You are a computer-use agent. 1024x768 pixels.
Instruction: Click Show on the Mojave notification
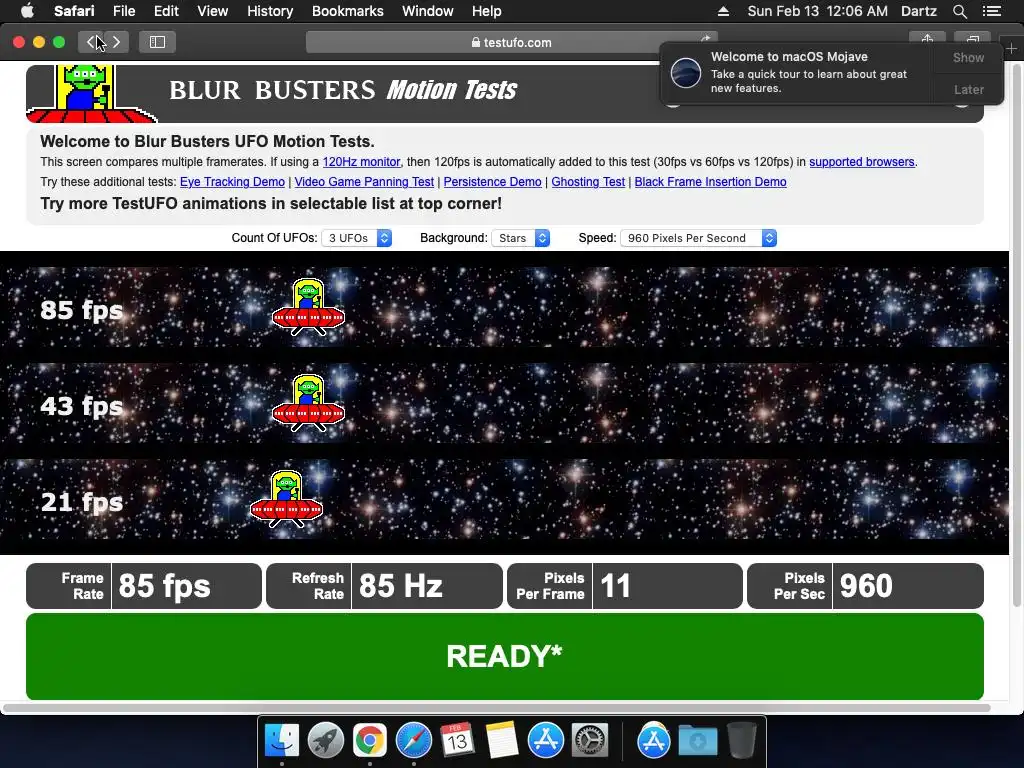point(968,57)
